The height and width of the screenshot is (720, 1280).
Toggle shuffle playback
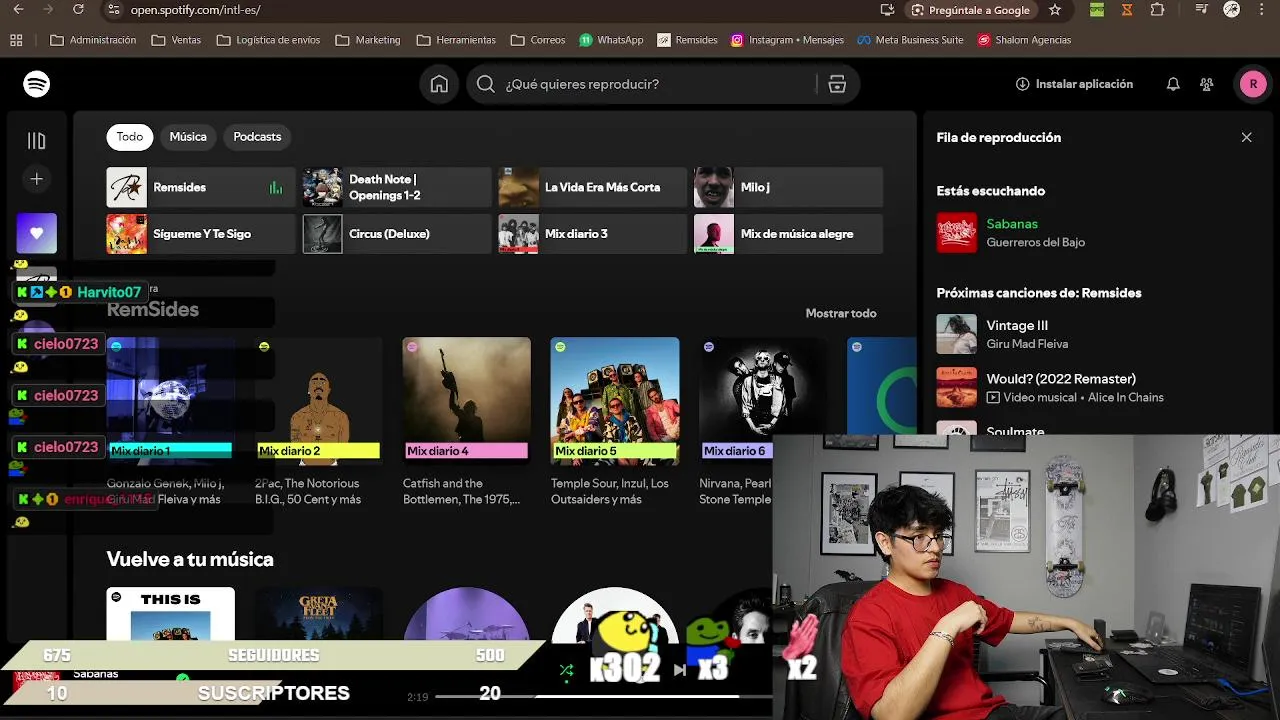[x=566, y=670]
